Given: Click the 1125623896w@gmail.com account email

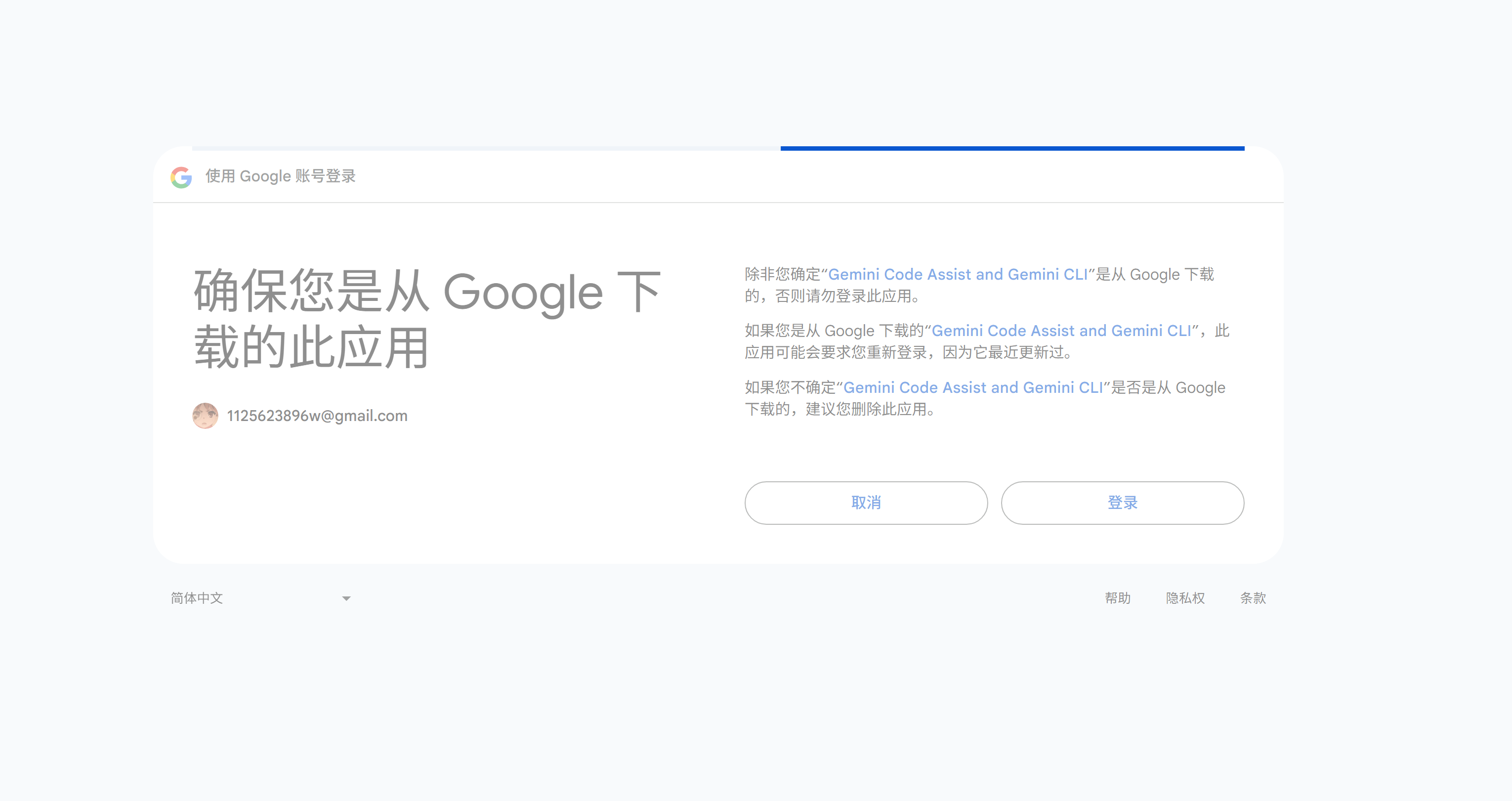Looking at the screenshot, I should pyautogui.click(x=317, y=416).
